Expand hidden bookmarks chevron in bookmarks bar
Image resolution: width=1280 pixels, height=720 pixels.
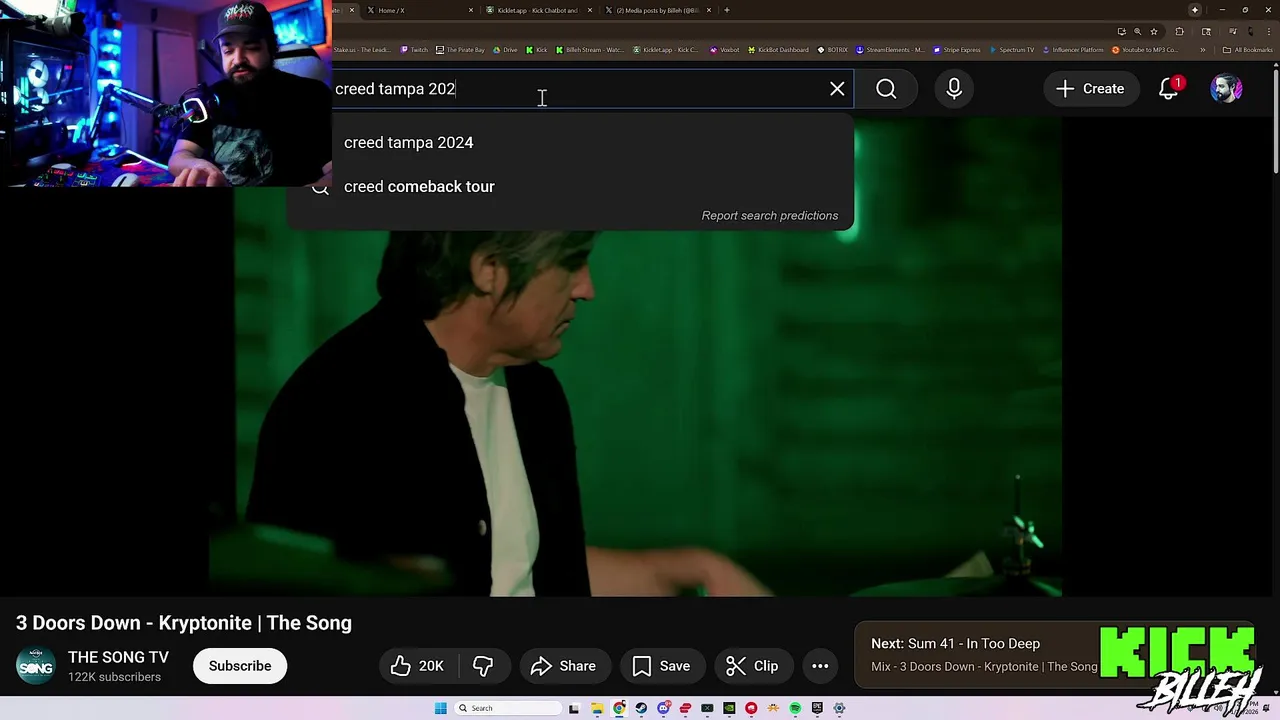click(x=1203, y=50)
